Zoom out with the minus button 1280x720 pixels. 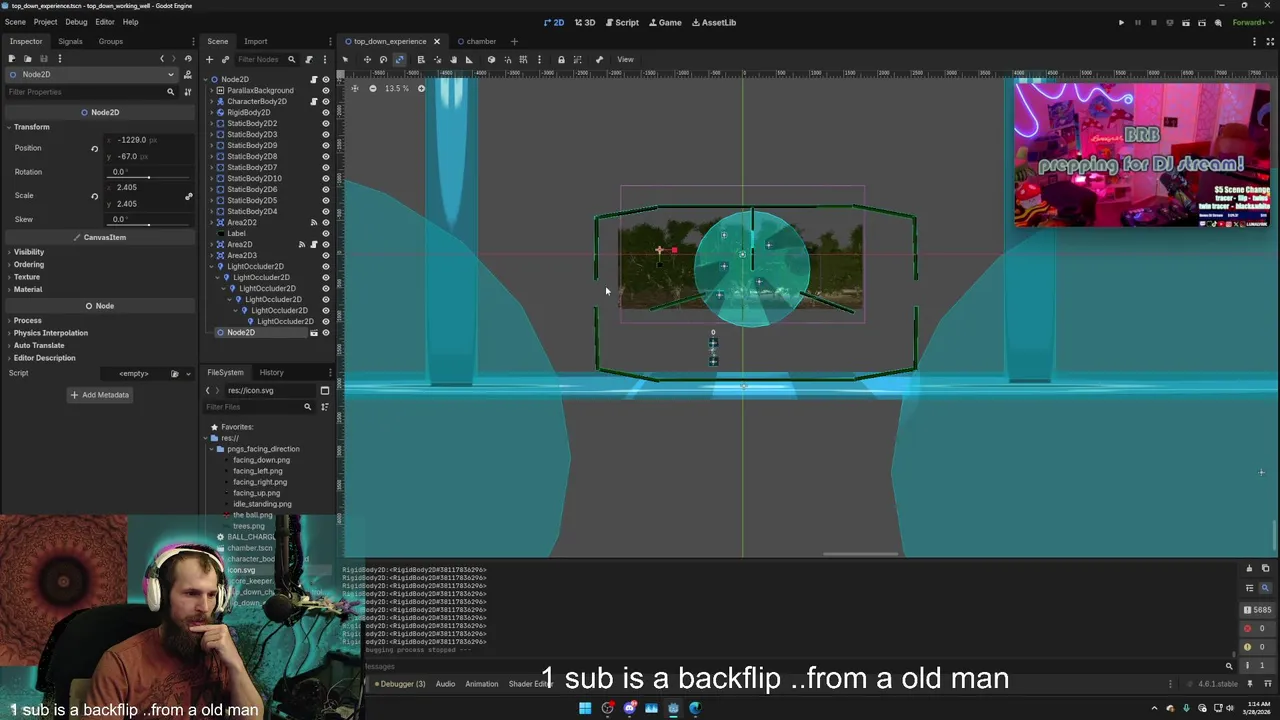point(373,88)
